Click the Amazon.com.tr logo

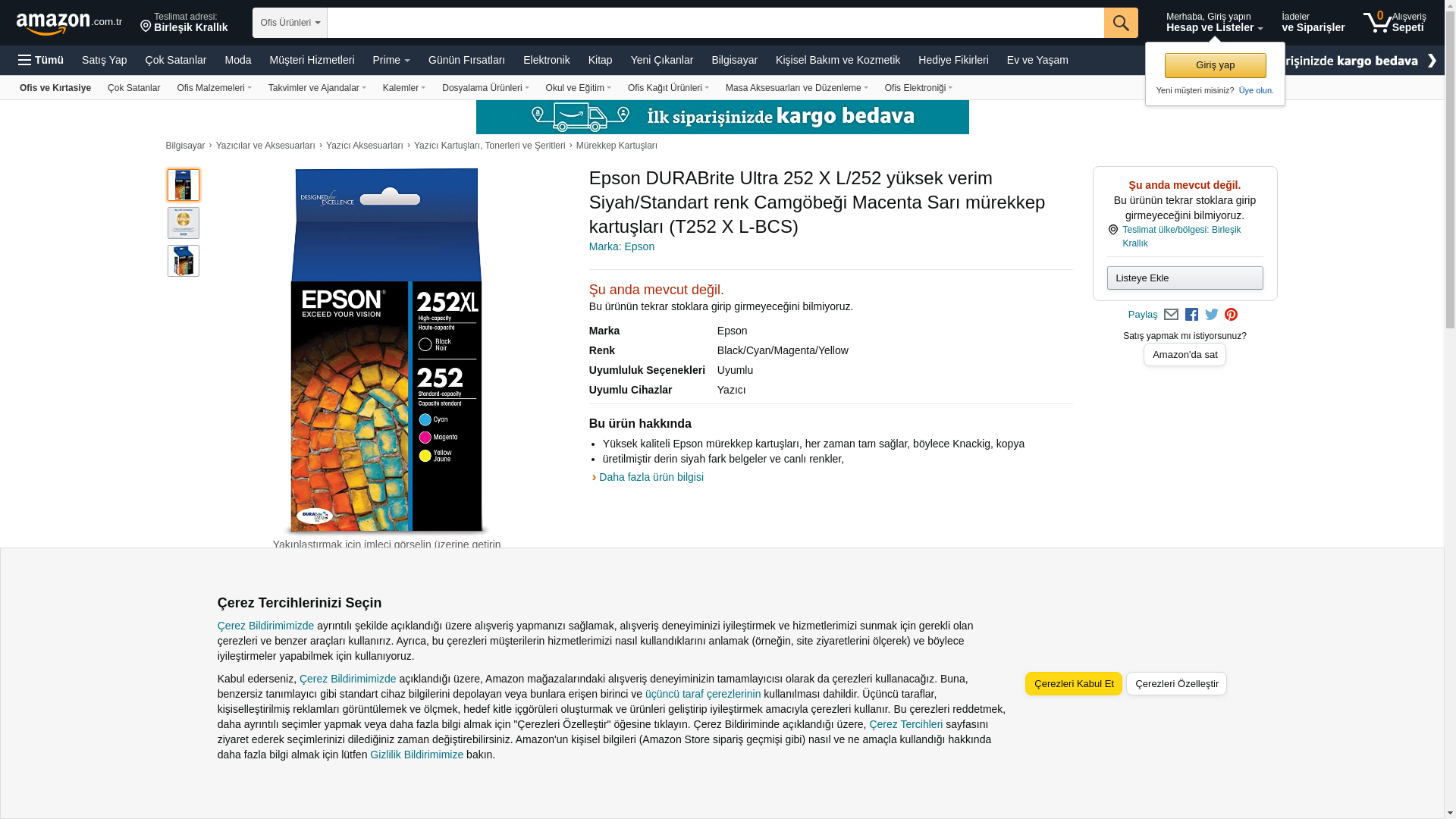[x=68, y=23]
